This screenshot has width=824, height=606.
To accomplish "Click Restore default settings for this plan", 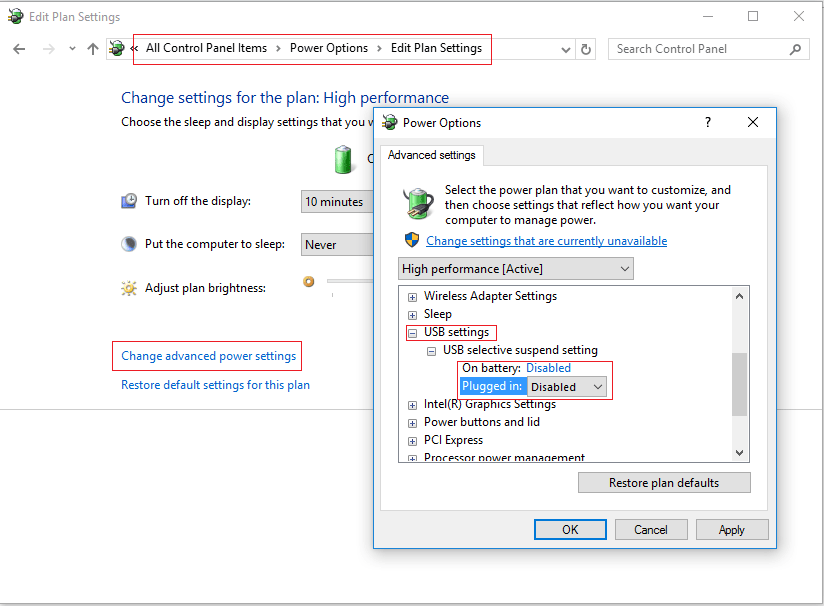I will click(x=215, y=385).
